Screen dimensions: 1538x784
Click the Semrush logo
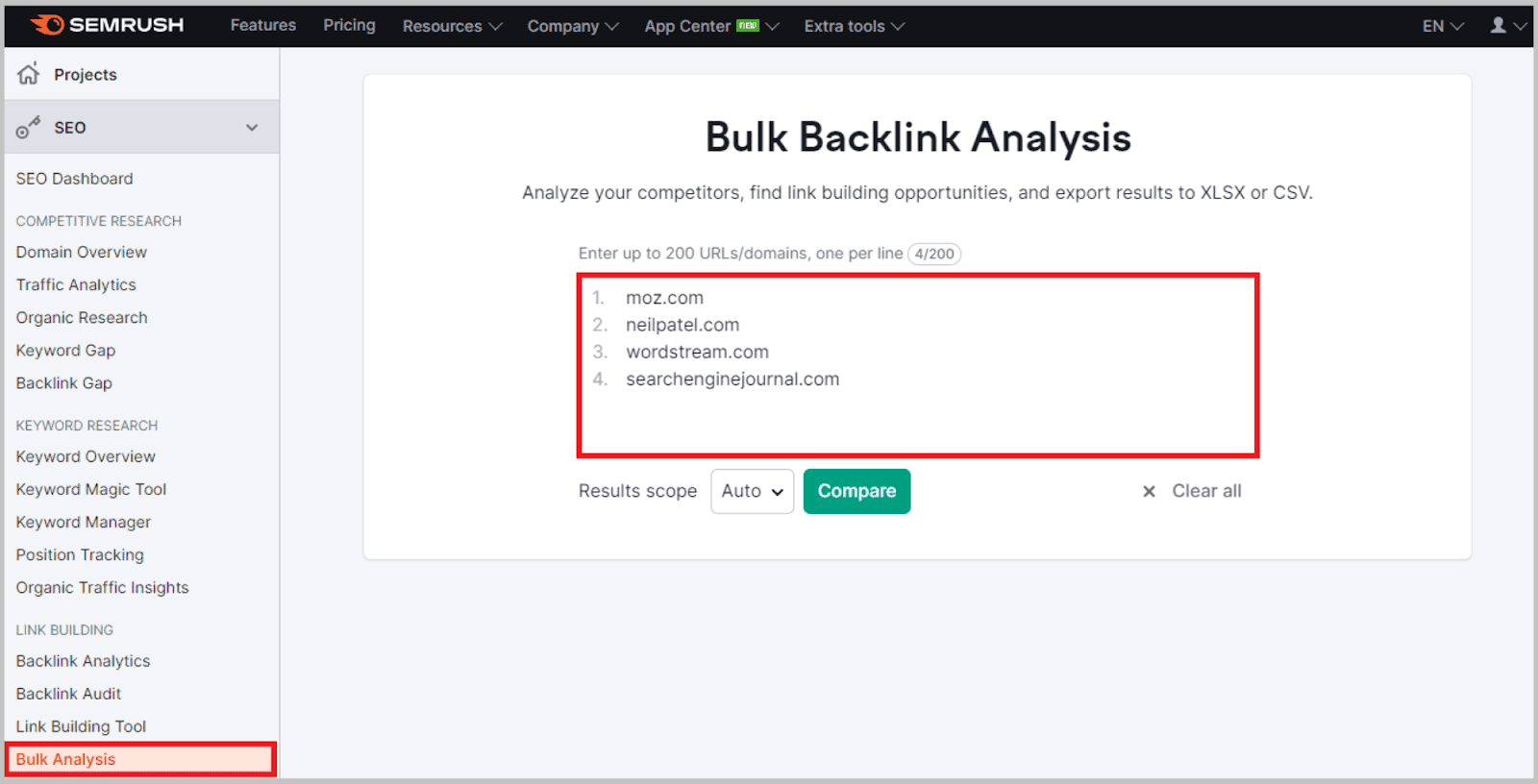point(107,25)
